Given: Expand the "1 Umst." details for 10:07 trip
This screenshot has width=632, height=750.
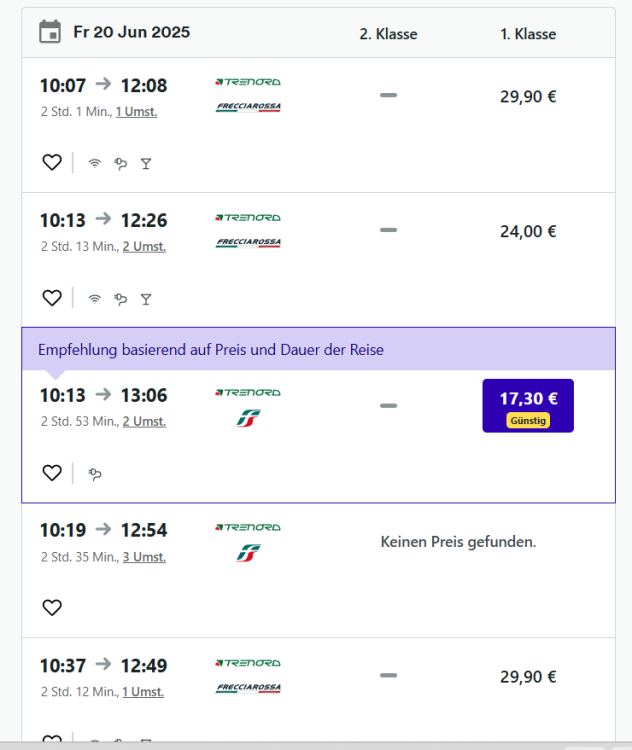Looking at the screenshot, I should [x=136, y=112].
